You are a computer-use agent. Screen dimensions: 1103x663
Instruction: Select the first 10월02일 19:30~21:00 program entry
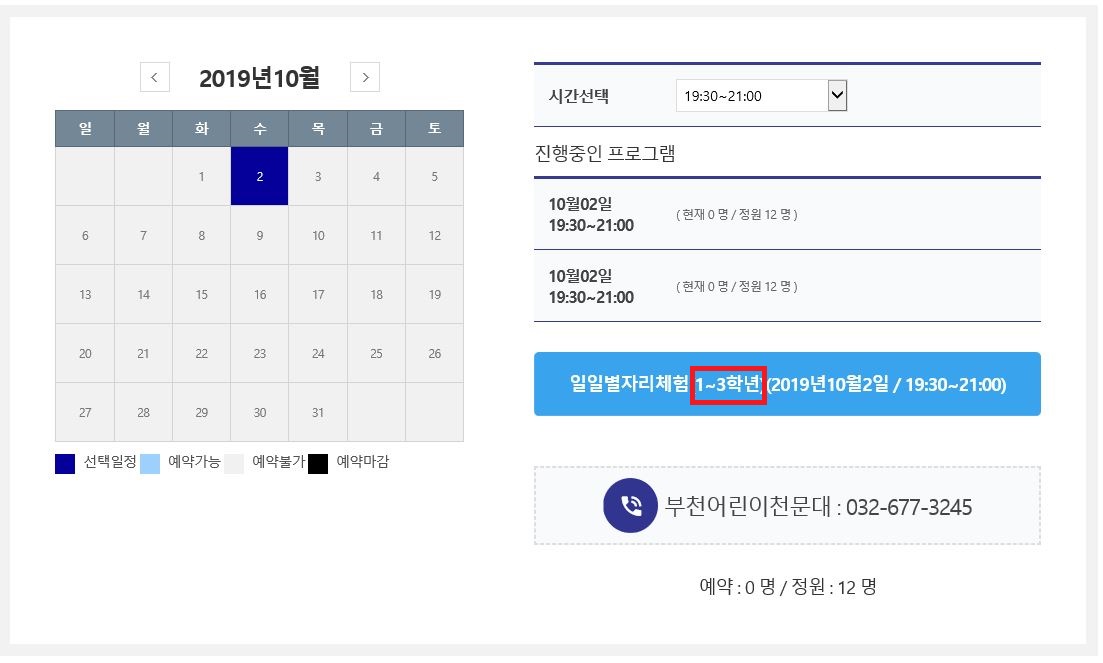click(787, 215)
